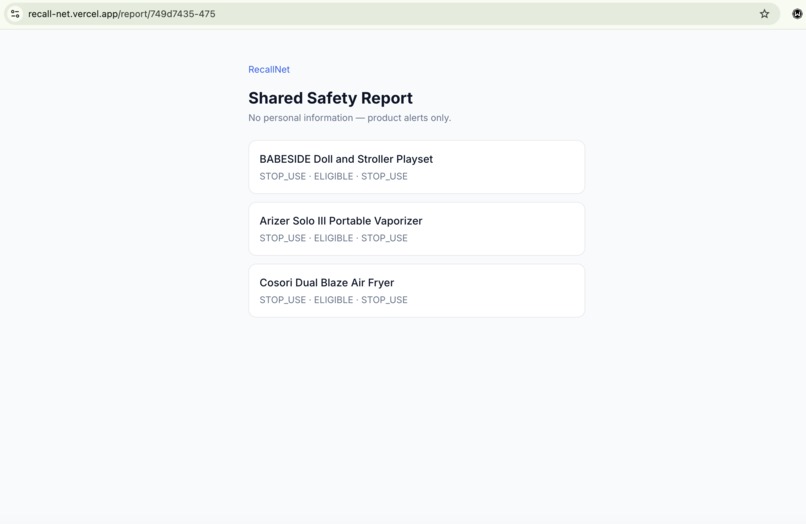This screenshot has width=806, height=524.
Task: Select status line under Cosori Air Fryer
Action: pyautogui.click(x=333, y=300)
